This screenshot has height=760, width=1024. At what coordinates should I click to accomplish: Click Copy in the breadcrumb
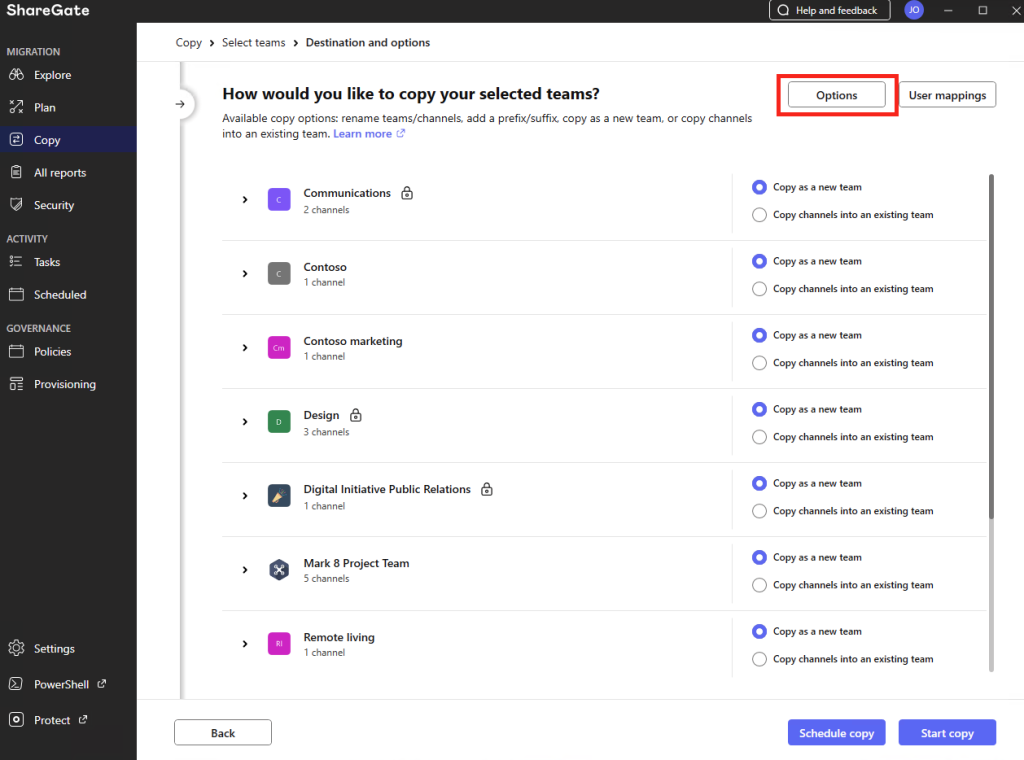pyautogui.click(x=189, y=42)
